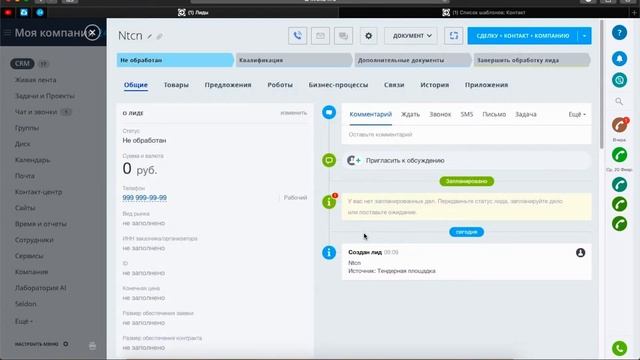The height and width of the screenshot is (360, 640).
Task: Switch to the Предложения tab
Action: coord(228,85)
